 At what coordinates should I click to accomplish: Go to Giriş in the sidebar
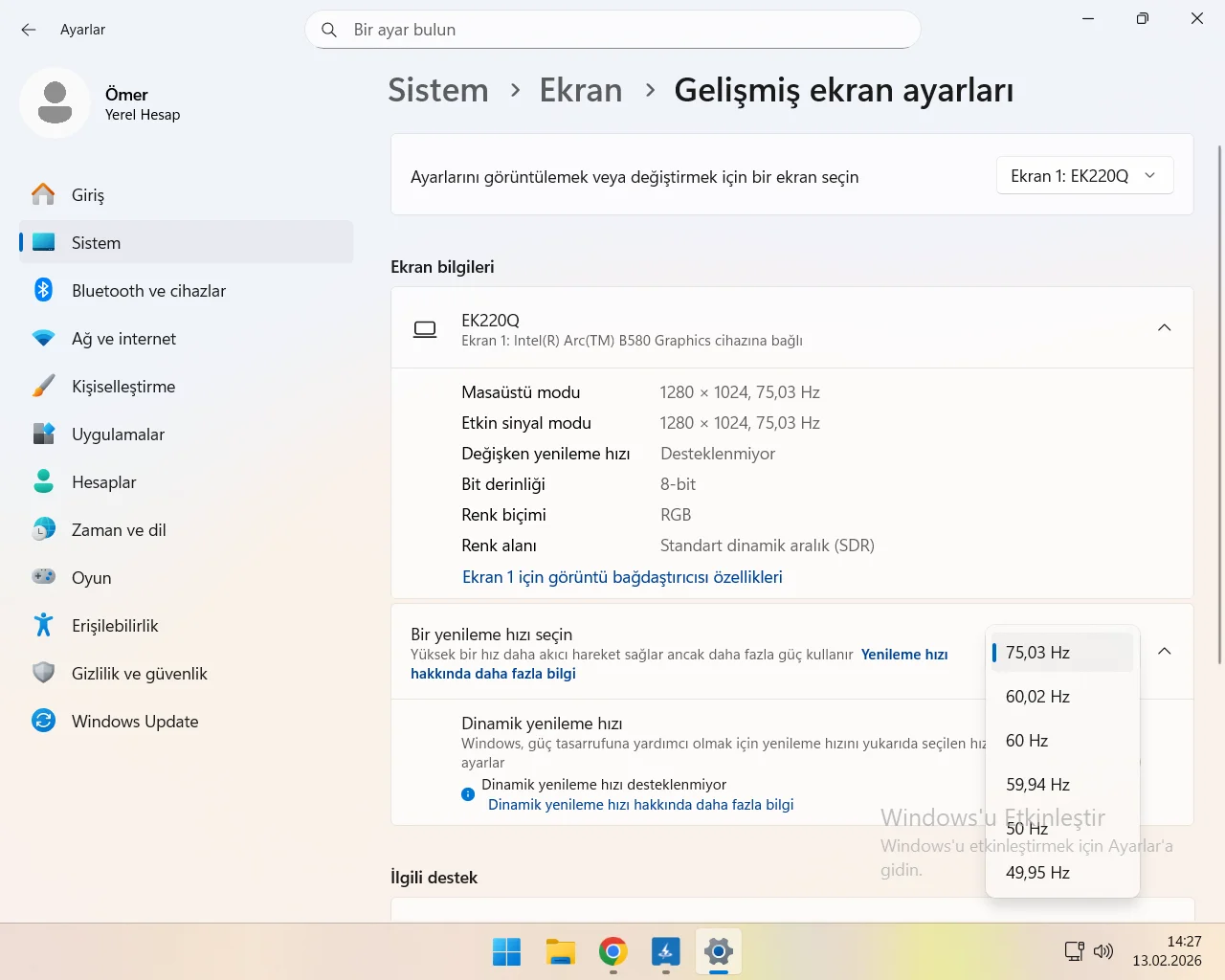click(x=187, y=194)
